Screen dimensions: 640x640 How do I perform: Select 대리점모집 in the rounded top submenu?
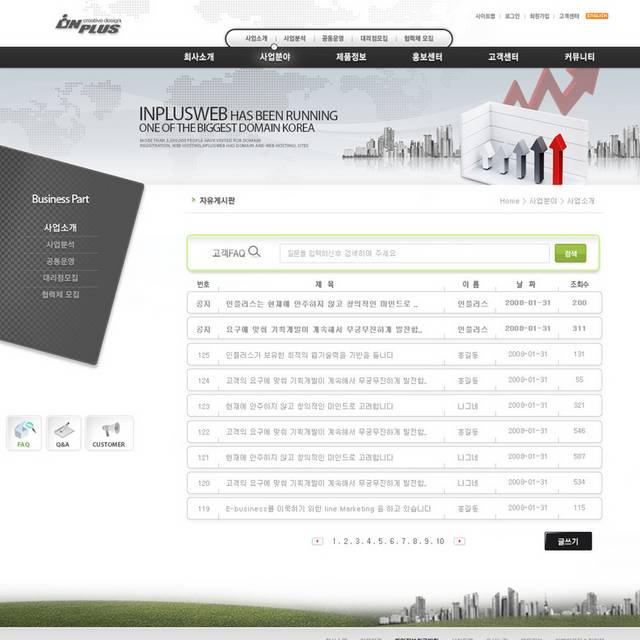click(374, 38)
